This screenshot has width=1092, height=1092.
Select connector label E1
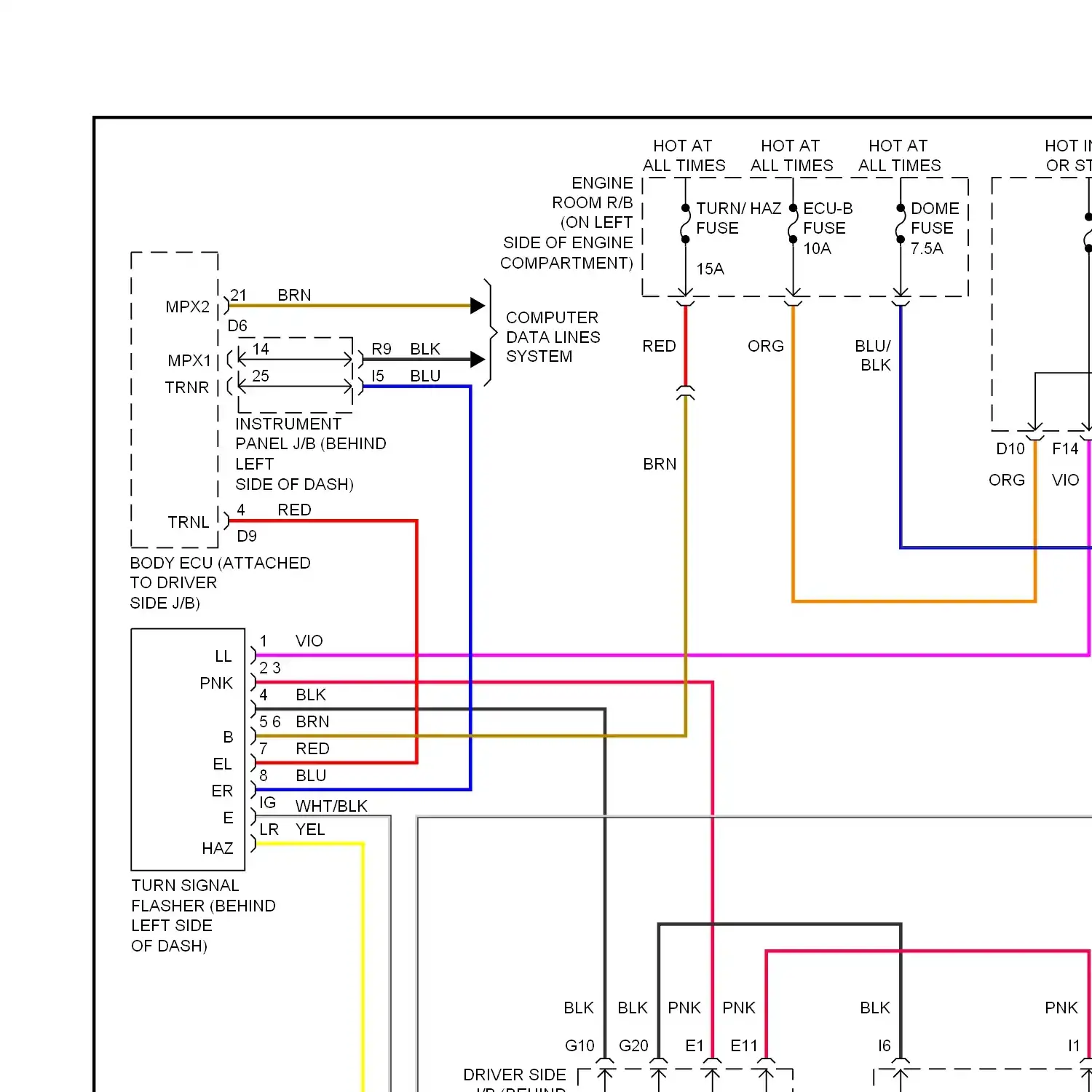[x=695, y=1045]
